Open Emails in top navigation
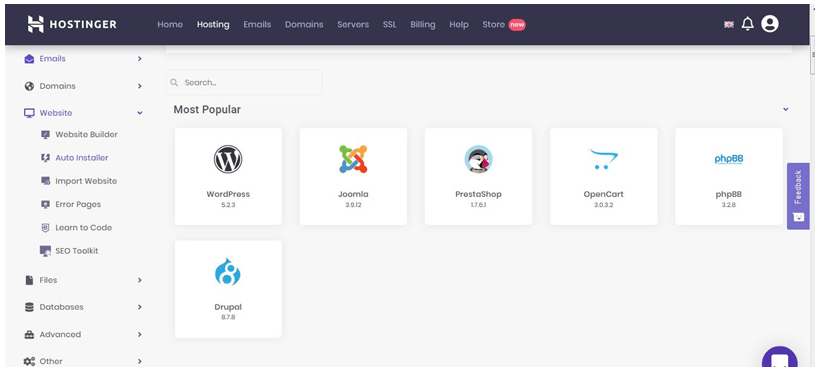The height and width of the screenshot is (369, 815). coord(257,24)
